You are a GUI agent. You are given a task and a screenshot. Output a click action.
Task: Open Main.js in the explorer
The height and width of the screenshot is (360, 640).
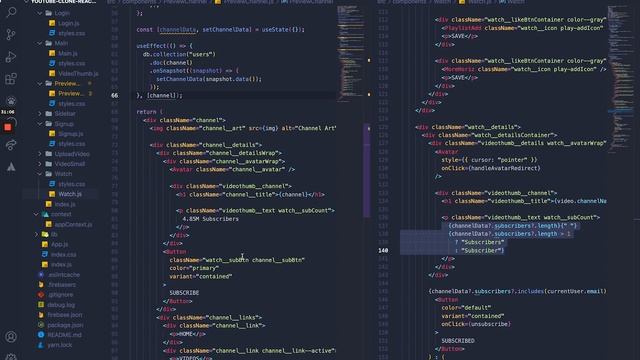point(68,53)
